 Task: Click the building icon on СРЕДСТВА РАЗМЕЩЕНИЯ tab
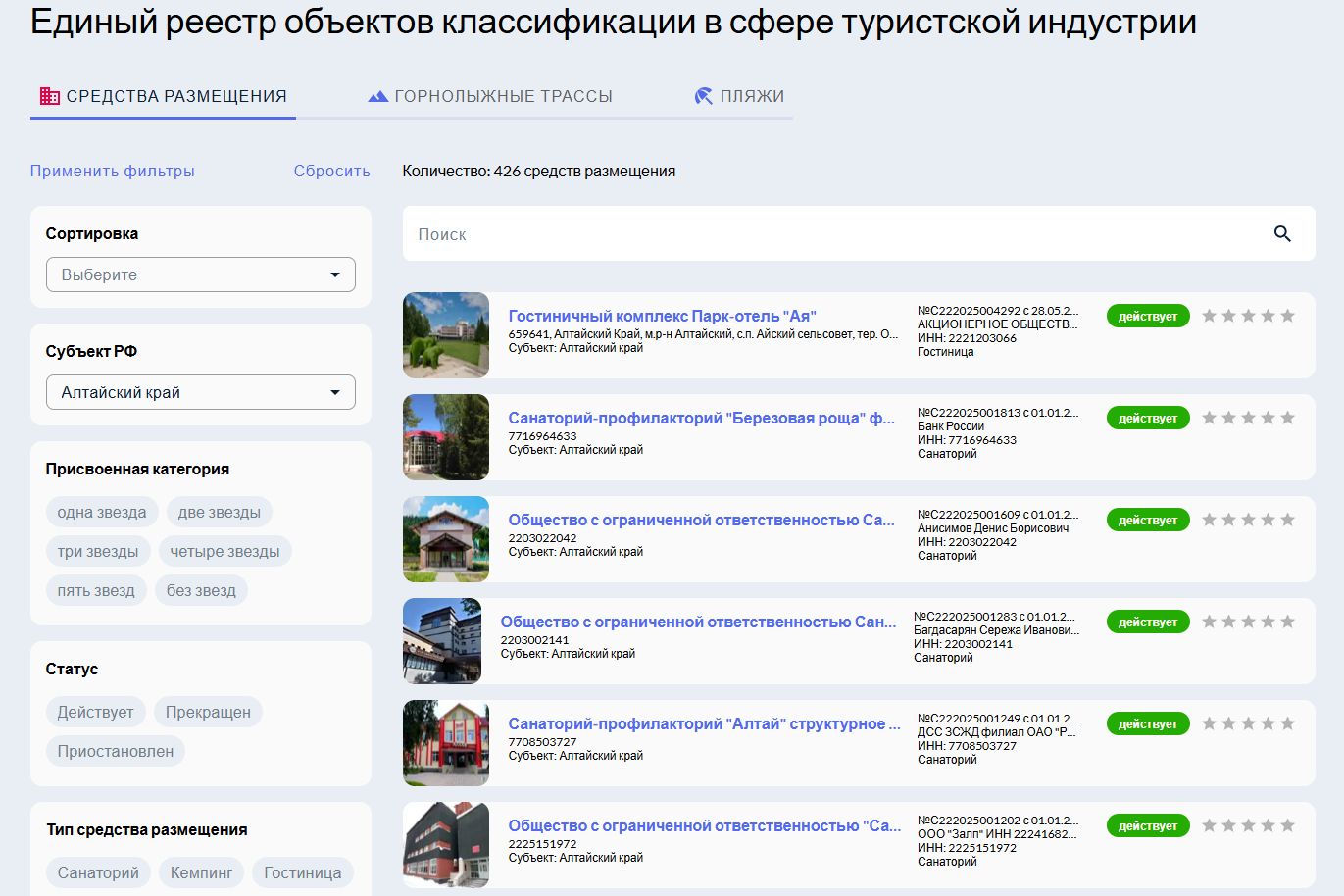point(49,95)
